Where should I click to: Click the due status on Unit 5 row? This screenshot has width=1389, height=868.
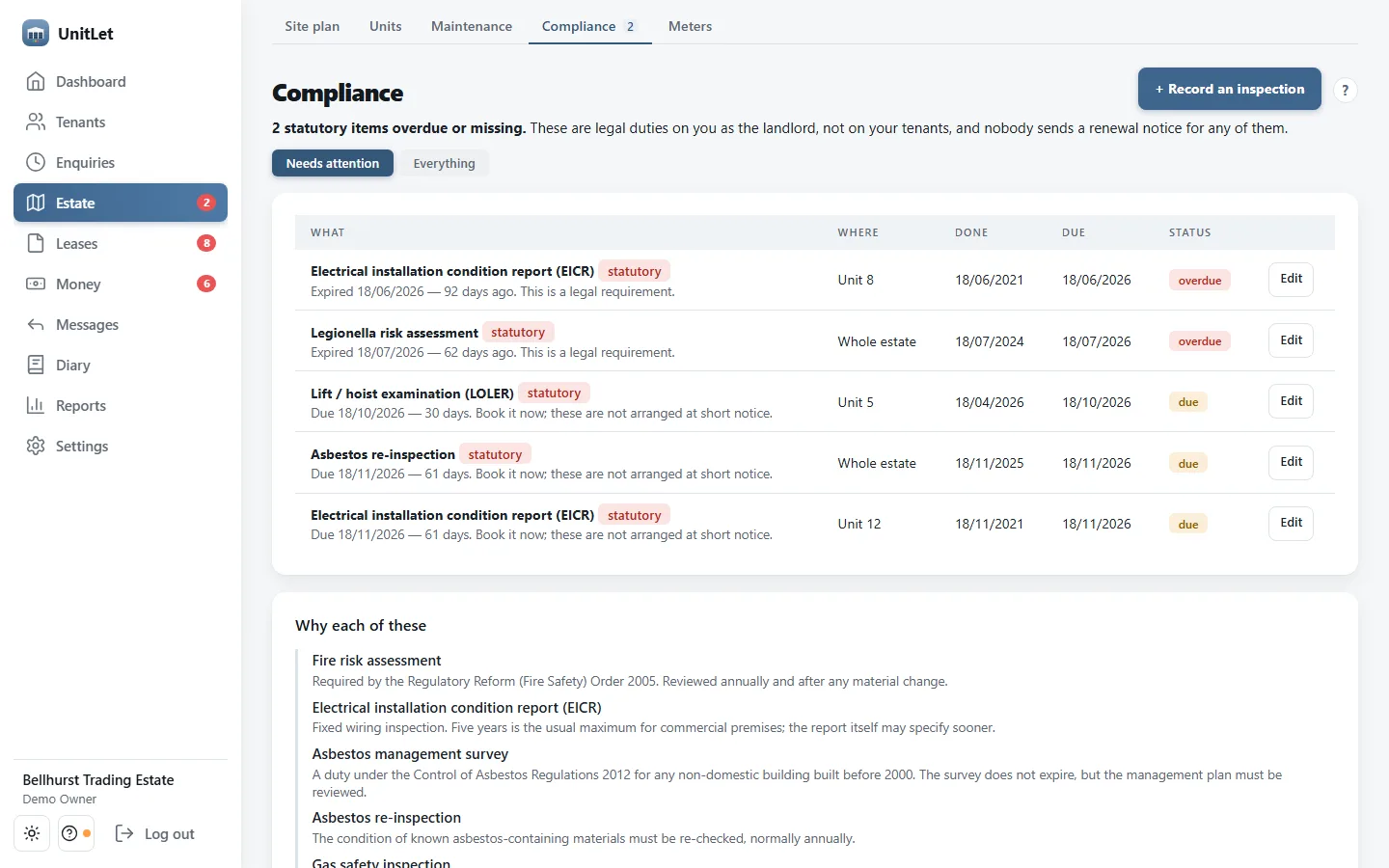point(1188,402)
